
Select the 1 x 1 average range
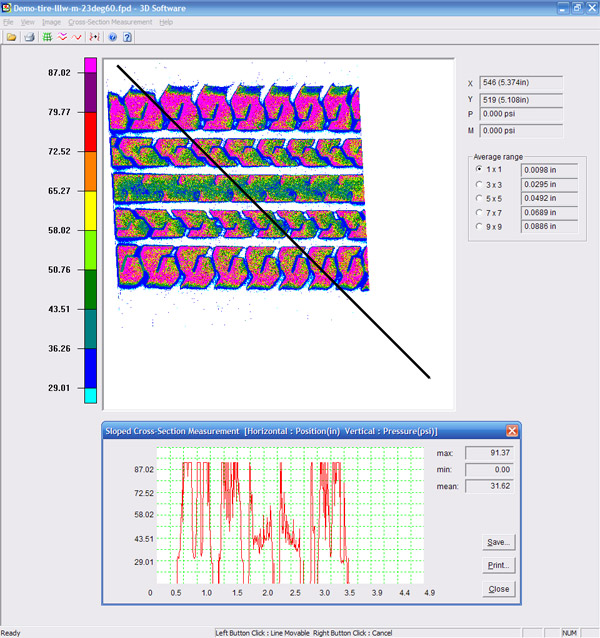(479, 169)
